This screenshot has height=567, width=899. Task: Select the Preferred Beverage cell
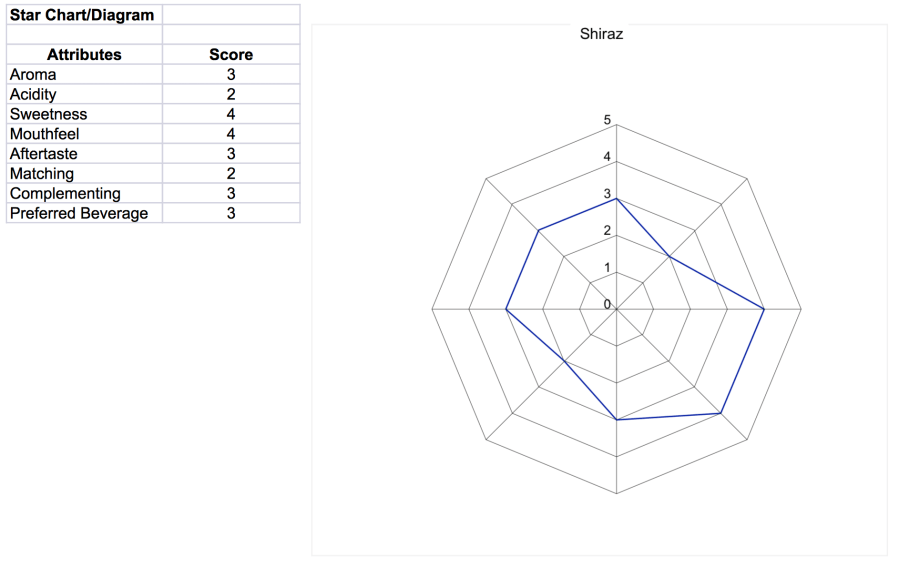(x=84, y=214)
